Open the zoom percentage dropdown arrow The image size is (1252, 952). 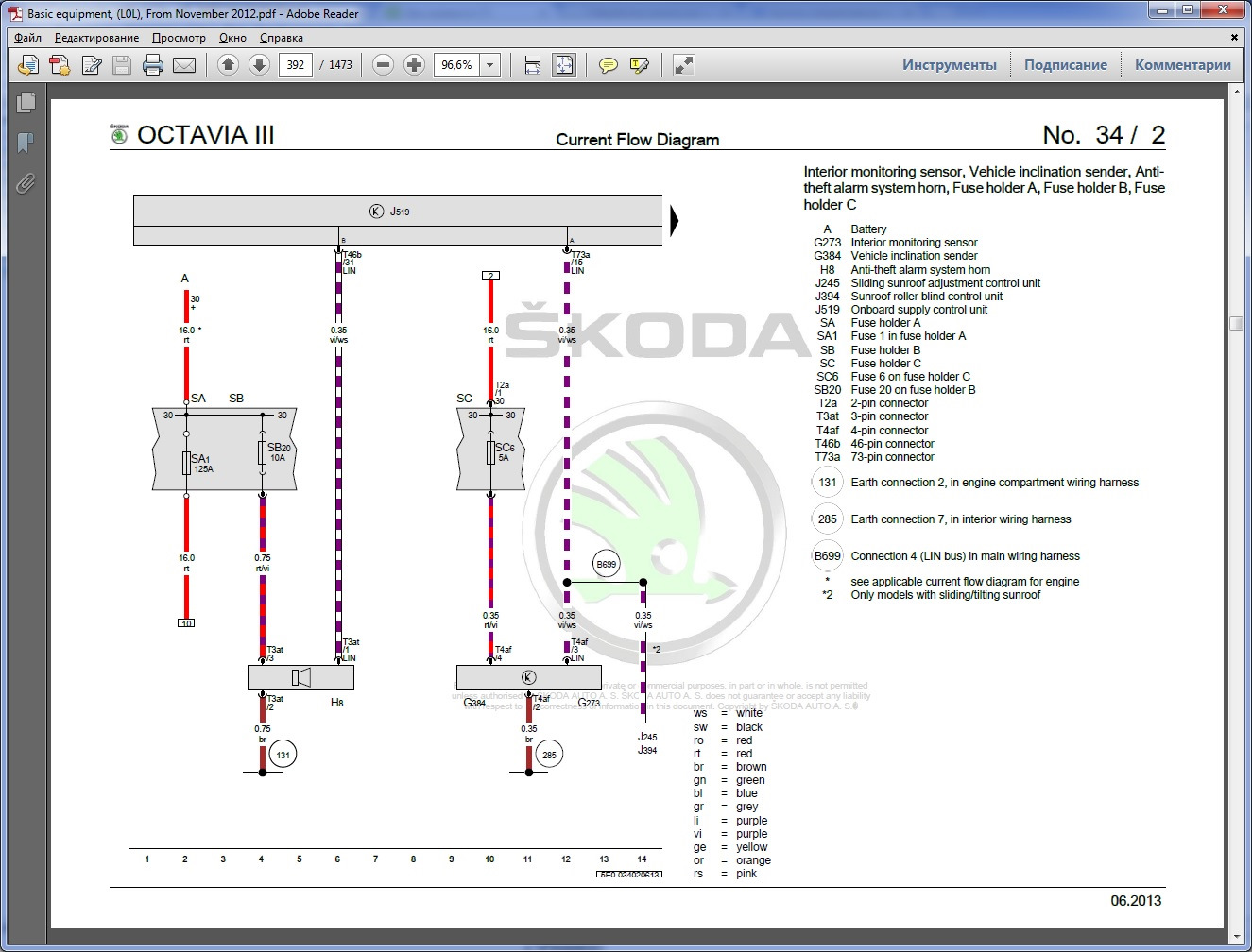pos(490,65)
